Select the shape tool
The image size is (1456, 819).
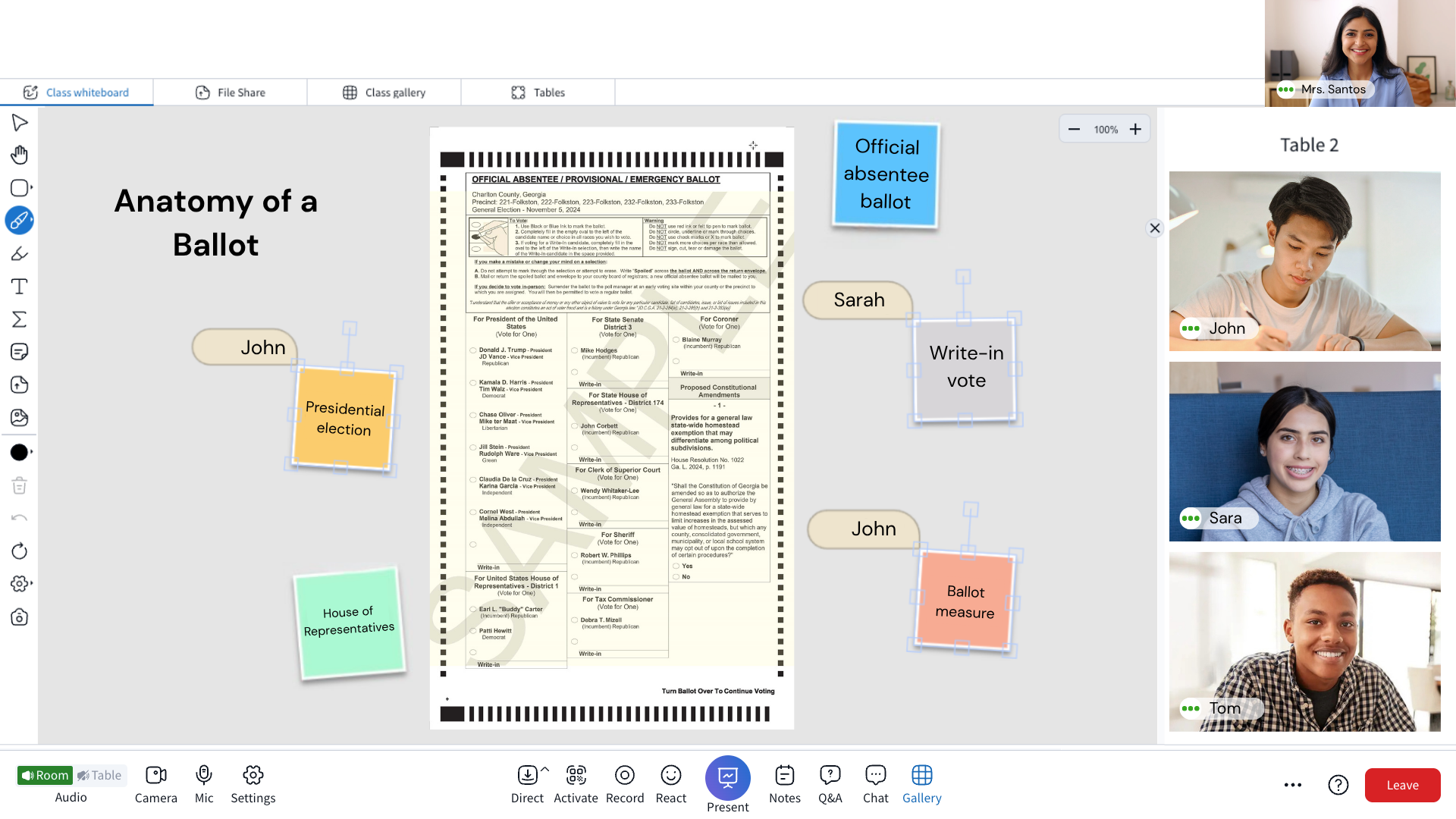20,187
